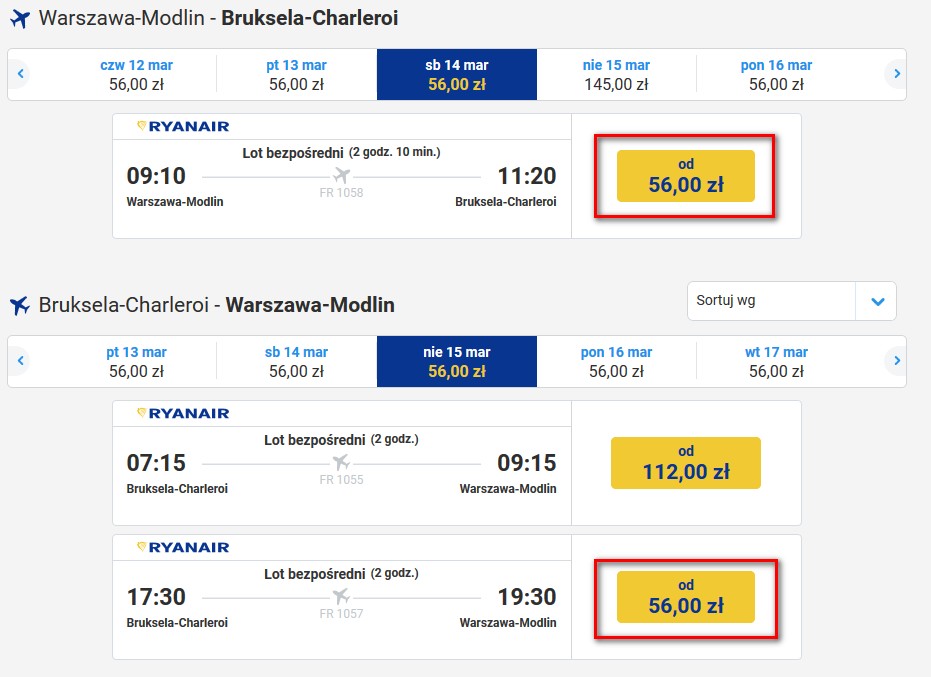This screenshot has height=677, width=931.
Task: Select outbound date pt 13 mar
Action: [x=297, y=74]
